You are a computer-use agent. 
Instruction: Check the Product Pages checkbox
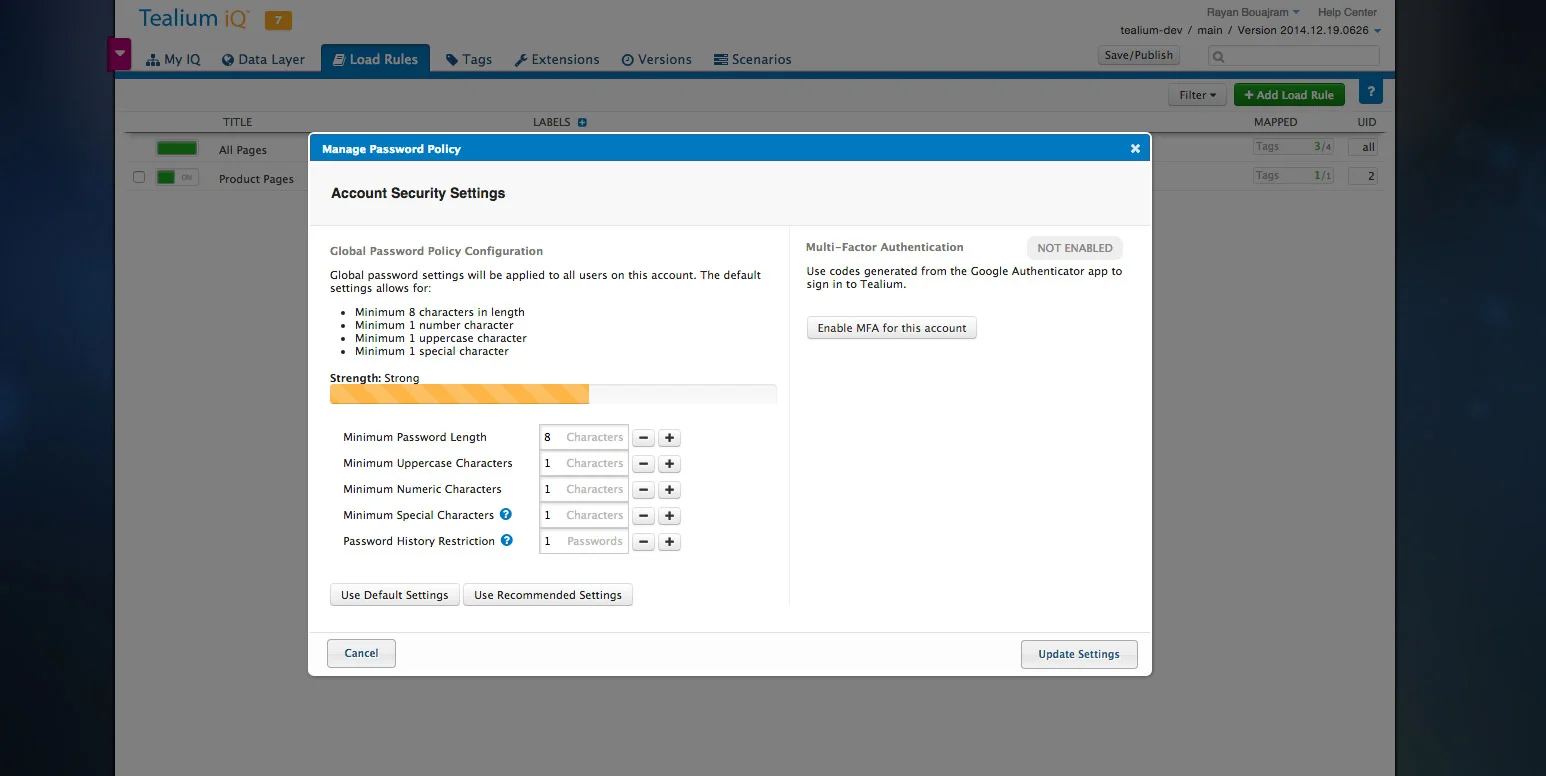(139, 177)
